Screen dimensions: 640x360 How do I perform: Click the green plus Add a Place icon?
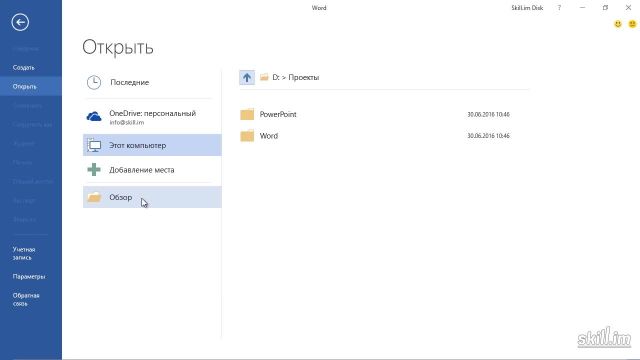point(94,169)
